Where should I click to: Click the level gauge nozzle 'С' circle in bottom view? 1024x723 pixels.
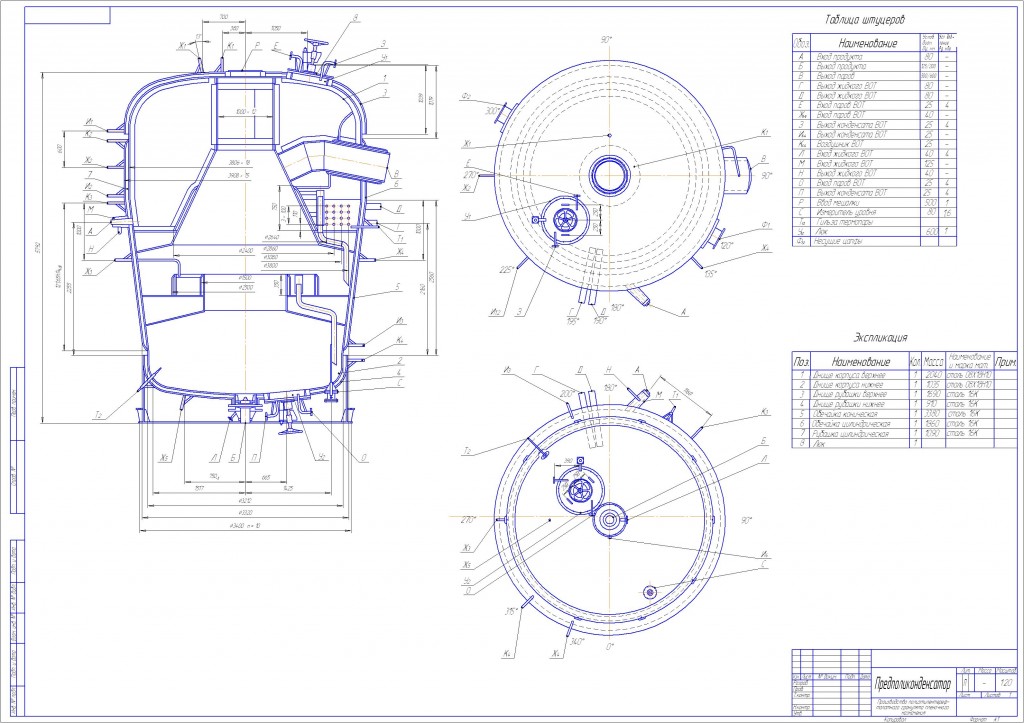coord(649,592)
